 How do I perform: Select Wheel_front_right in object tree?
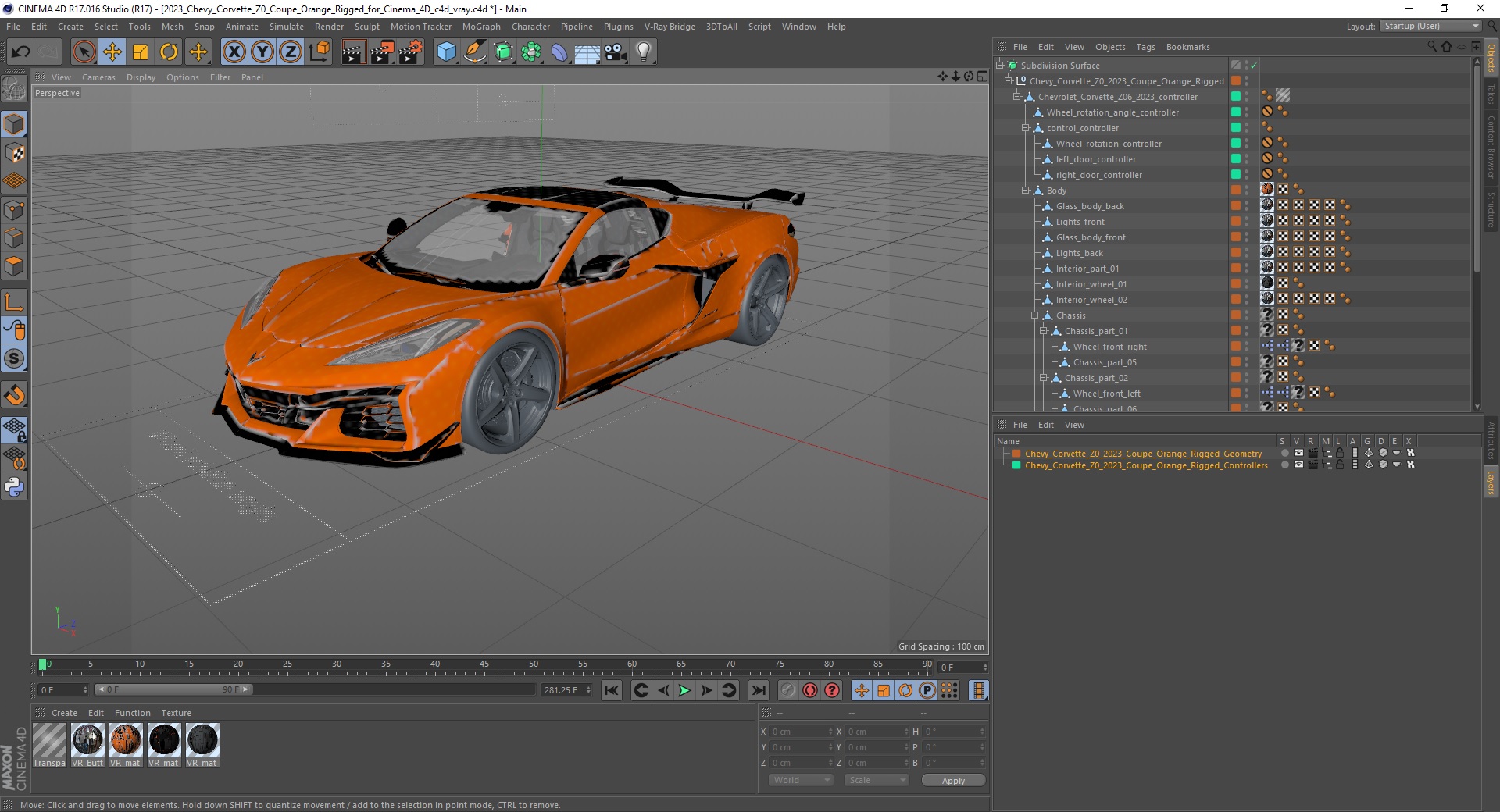[x=1109, y=347]
